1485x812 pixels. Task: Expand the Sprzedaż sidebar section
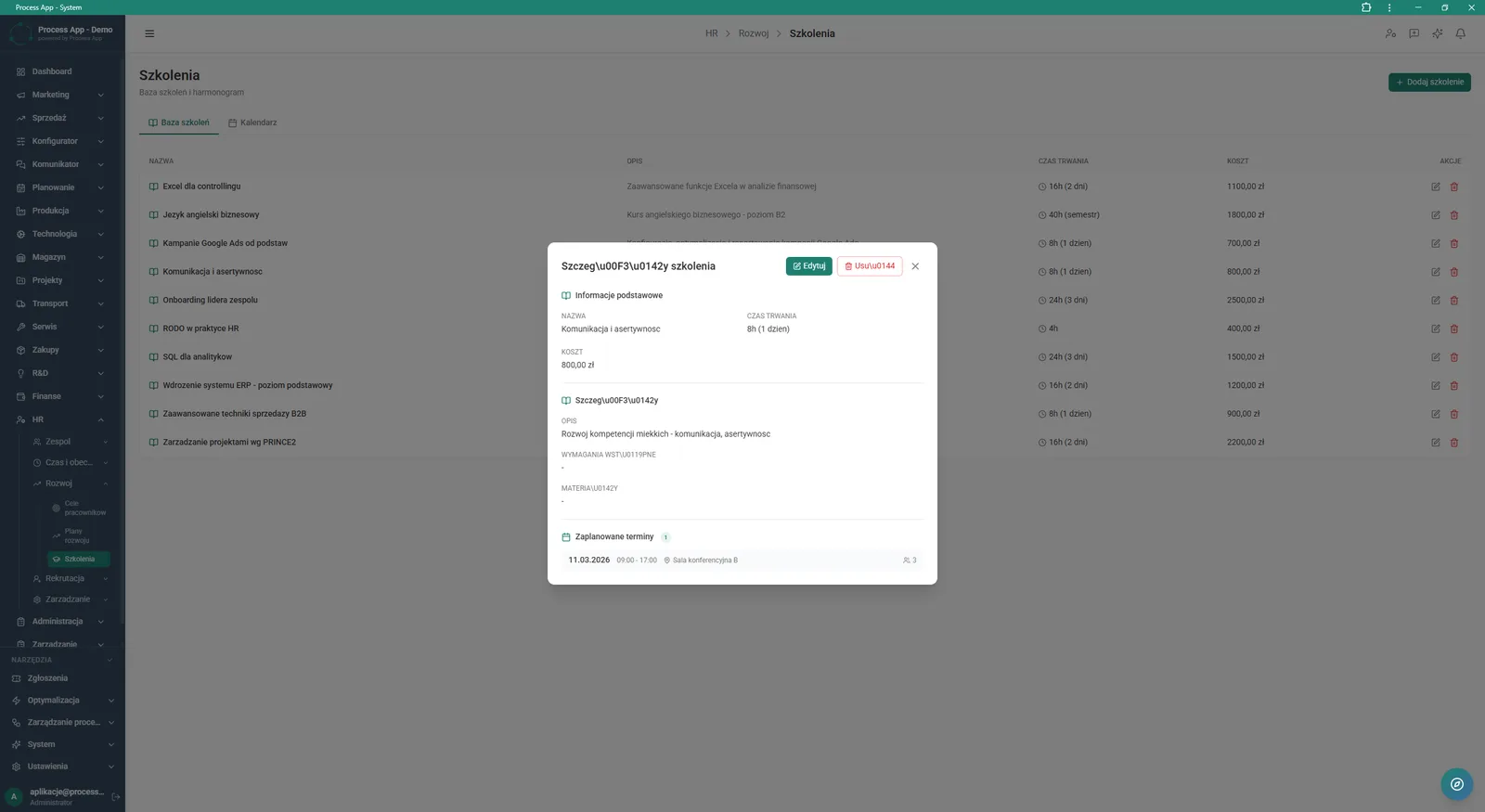pos(61,118)
